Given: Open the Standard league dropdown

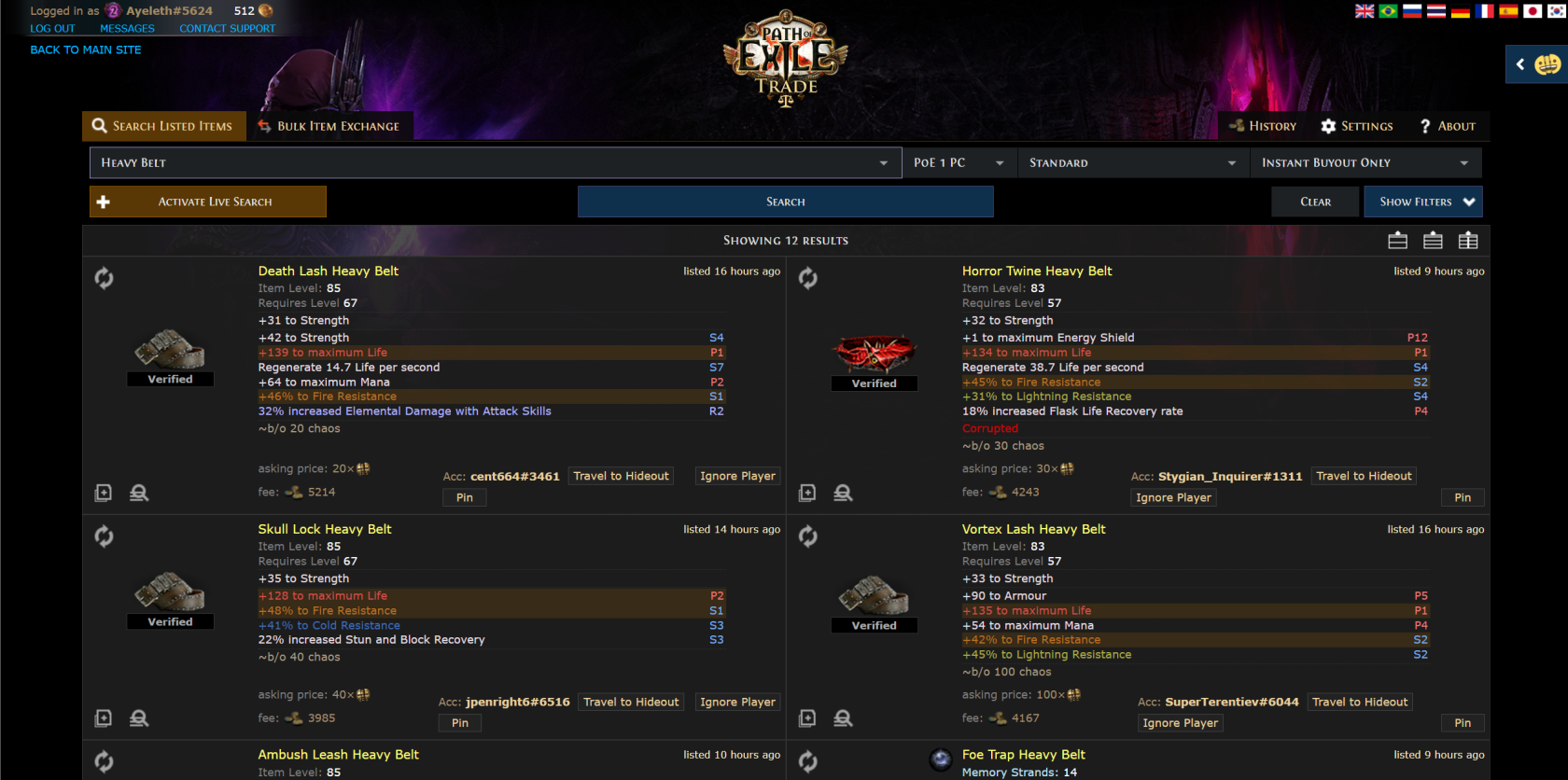Looking at the screenshot, I should [x=1132, y=162].
